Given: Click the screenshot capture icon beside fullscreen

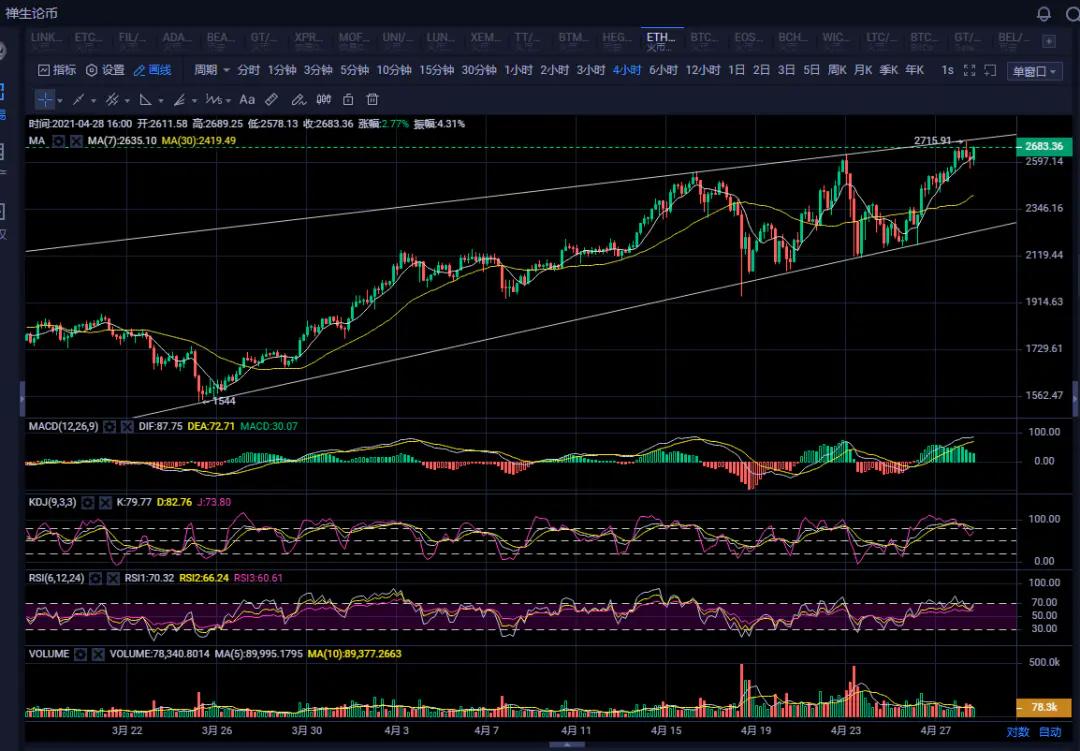Looking at the screenshot, I should tap(990, 70).
